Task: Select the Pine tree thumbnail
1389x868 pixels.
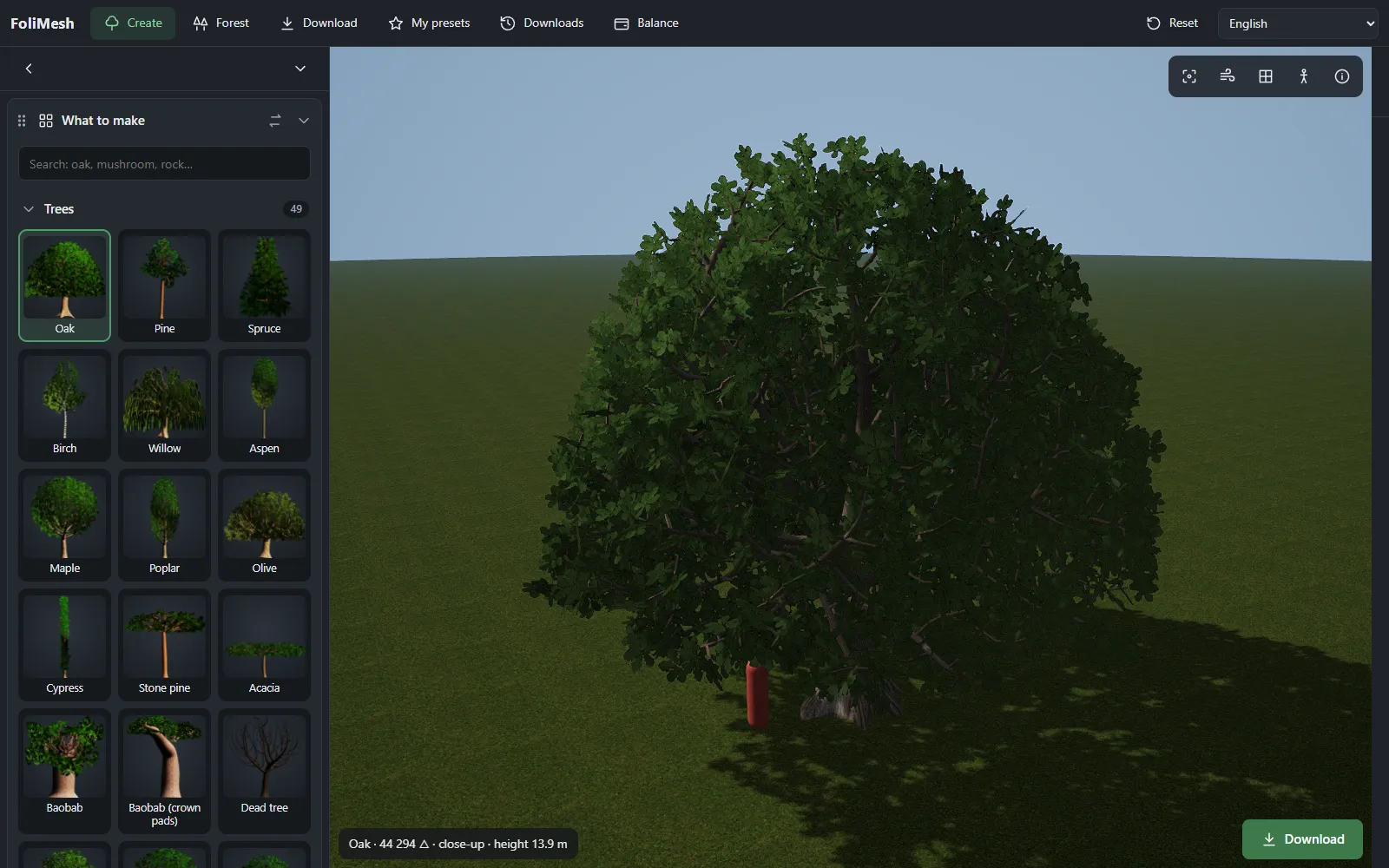Action: point(165,286)
